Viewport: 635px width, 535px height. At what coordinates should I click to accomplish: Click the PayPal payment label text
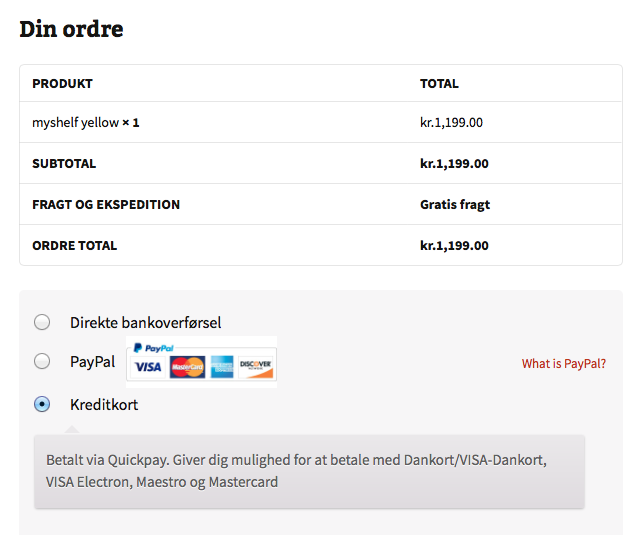coord(93,362)
